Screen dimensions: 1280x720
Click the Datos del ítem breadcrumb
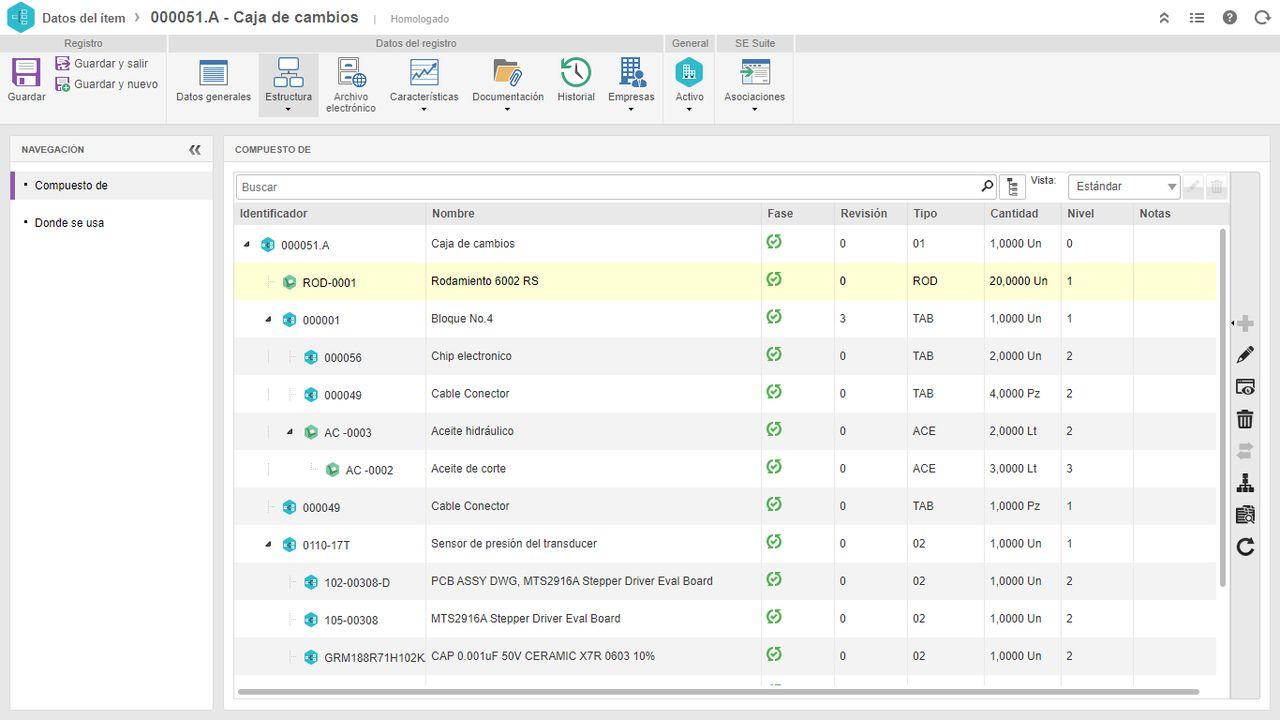pyautogui.click(x=84, y=18)
